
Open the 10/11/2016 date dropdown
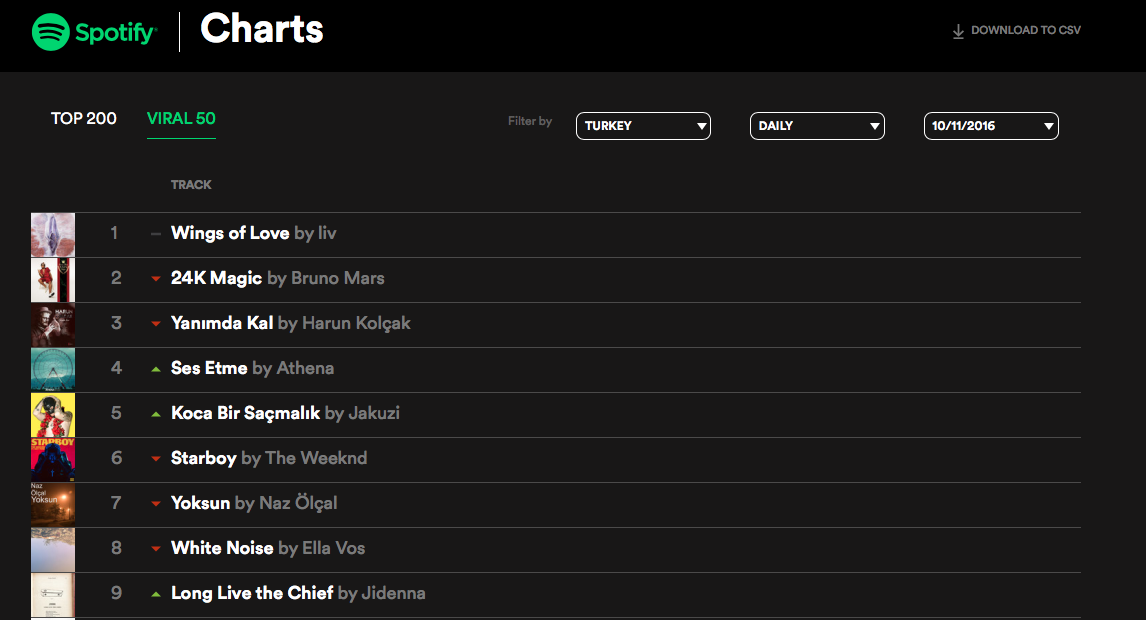[x=991, y=126]
